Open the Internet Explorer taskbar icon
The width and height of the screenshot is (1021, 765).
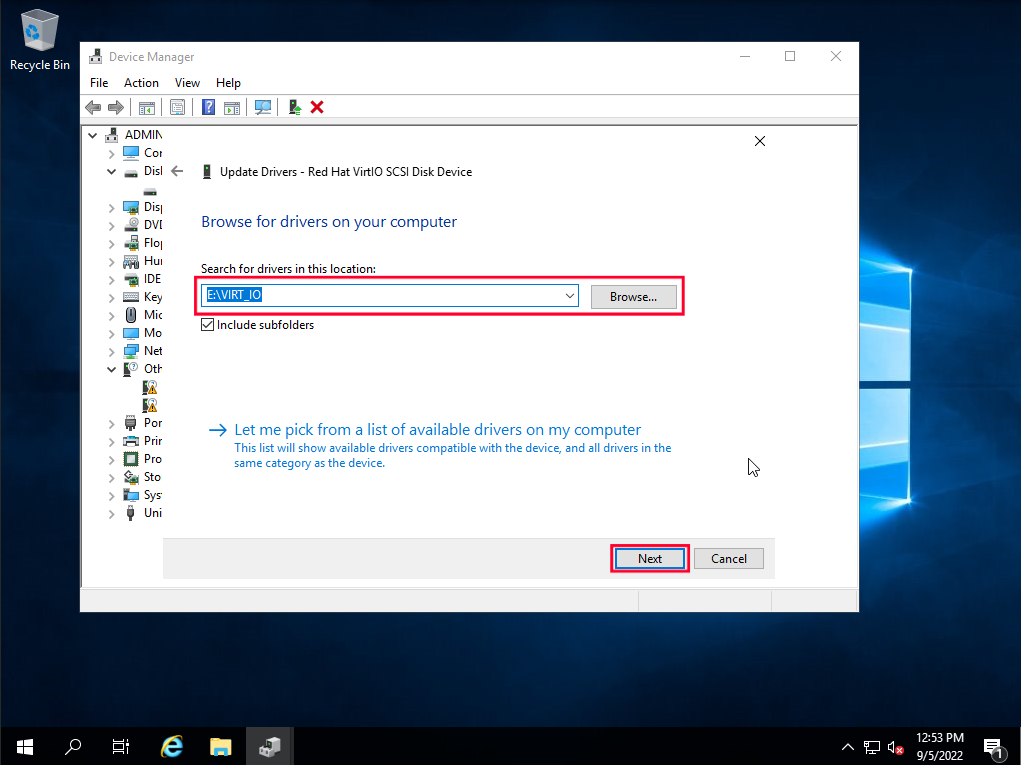tap(171, 745)
